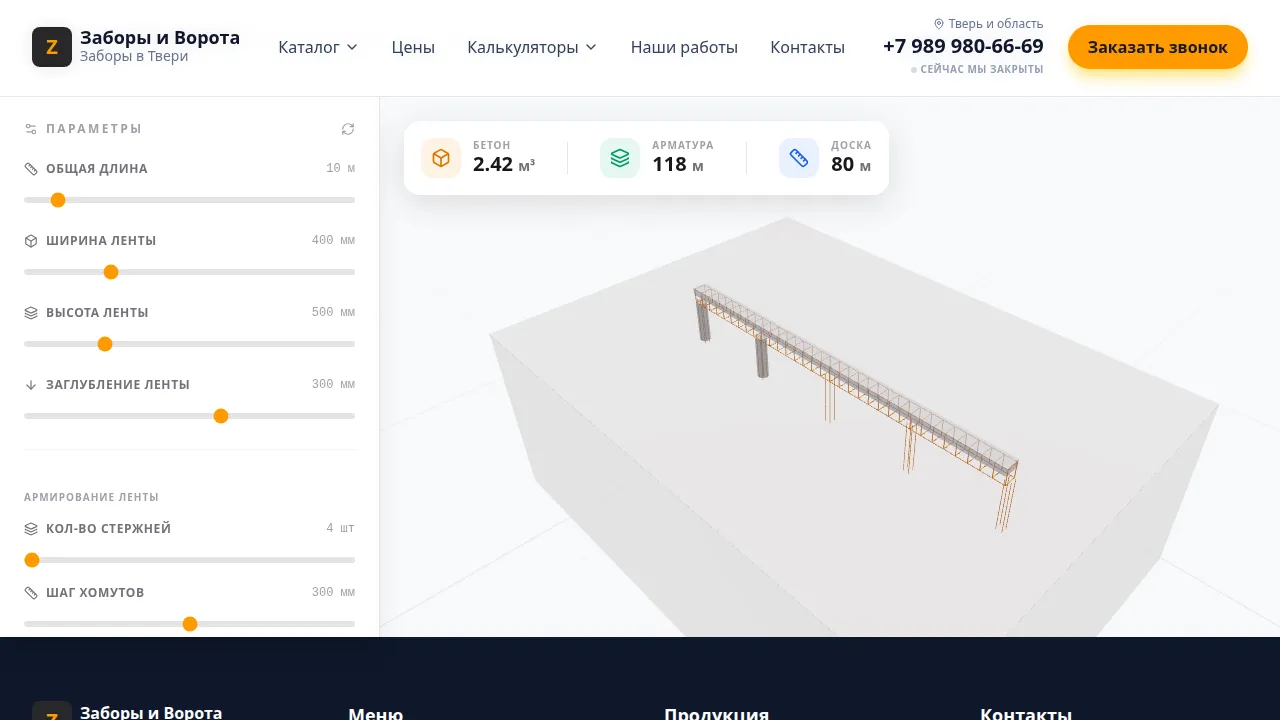Viewport: 1280px width, 720px height.
Task: Go to the Контакты page
Action: 807,47
